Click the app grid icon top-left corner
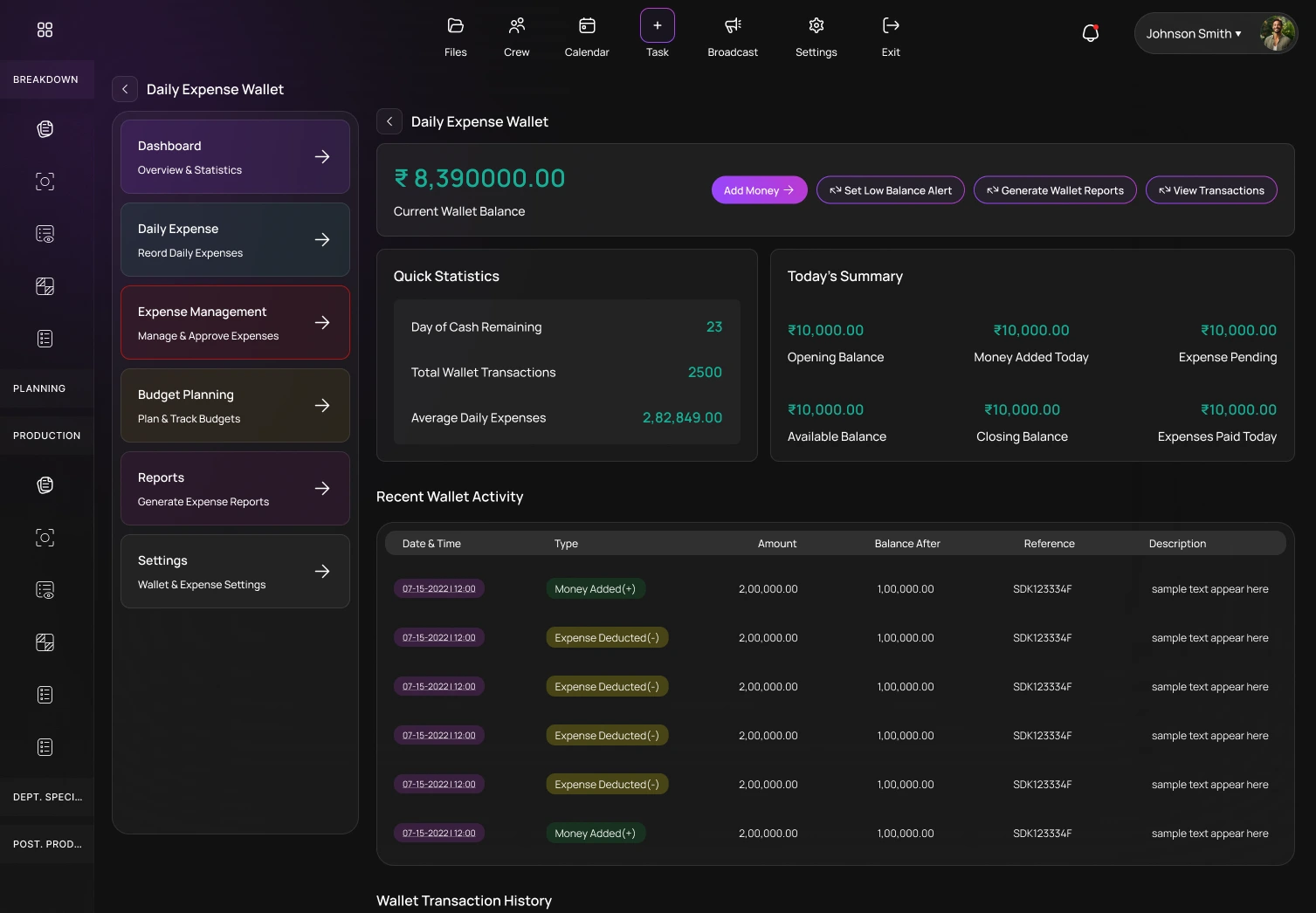The width and height of the screenshot is (1316, 913). [x=45, y=29]
